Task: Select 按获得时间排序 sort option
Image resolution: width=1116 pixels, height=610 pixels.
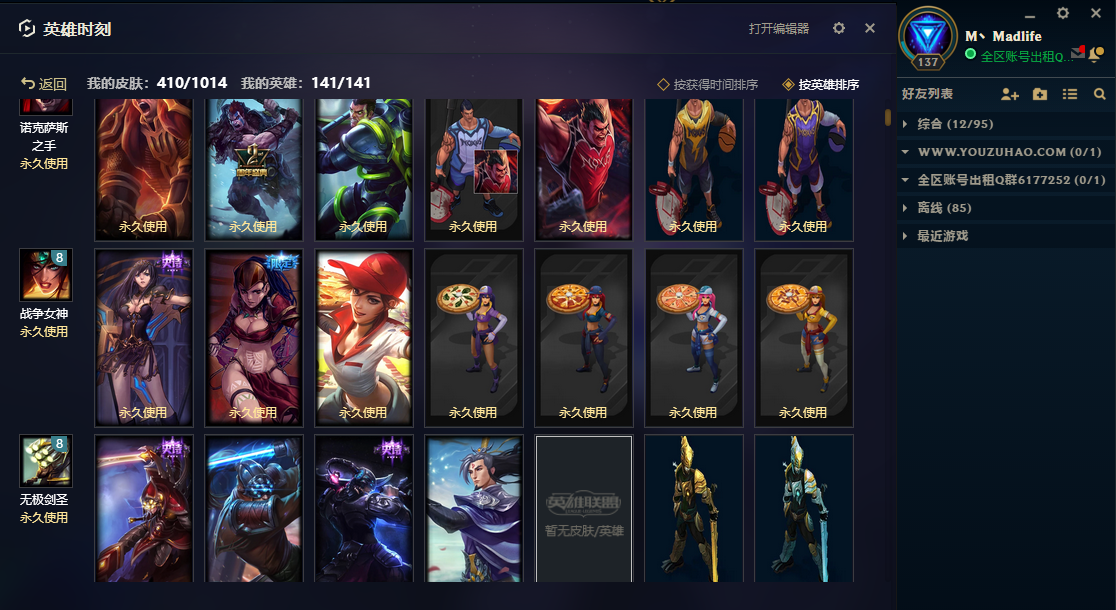Action: pyautogui.click(x=708, y=85)
